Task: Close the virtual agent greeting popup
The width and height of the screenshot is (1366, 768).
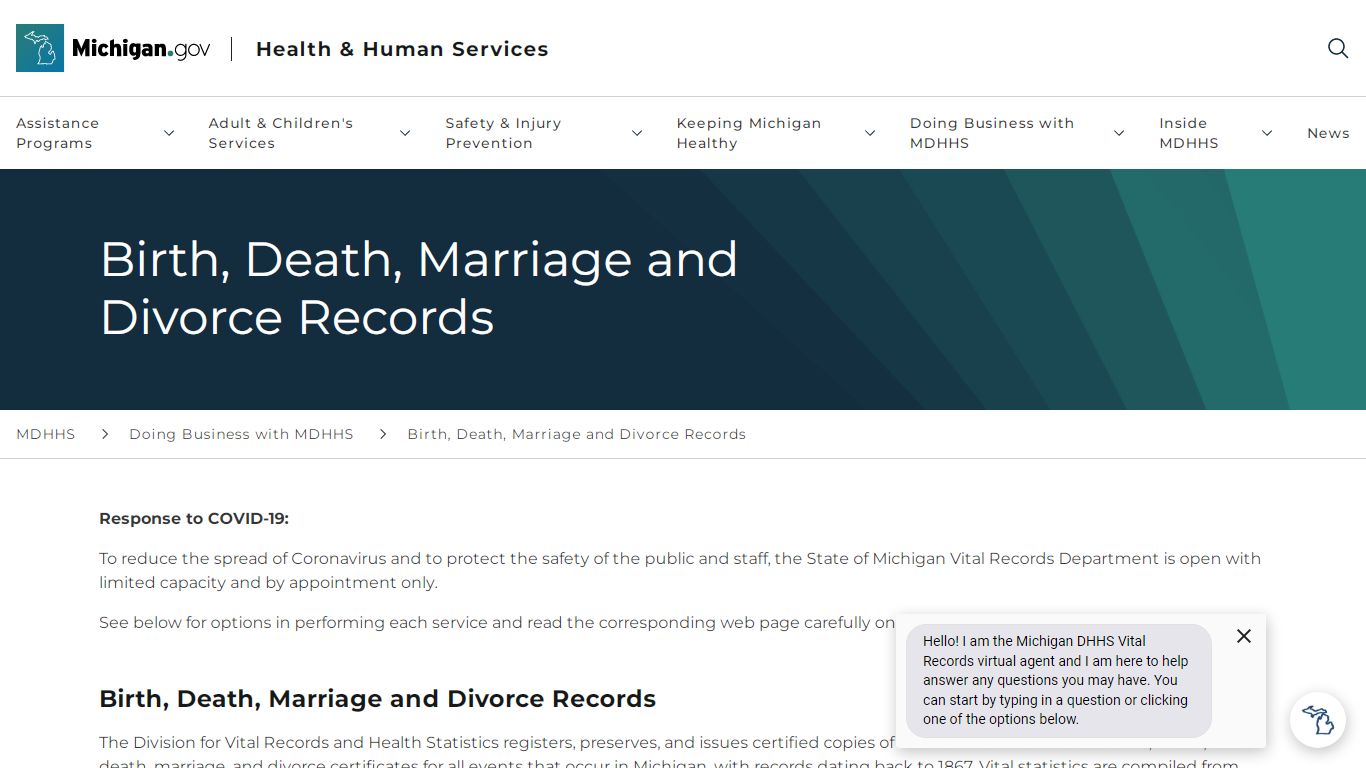Action: pyautogui.click(x=1244, y=636)
